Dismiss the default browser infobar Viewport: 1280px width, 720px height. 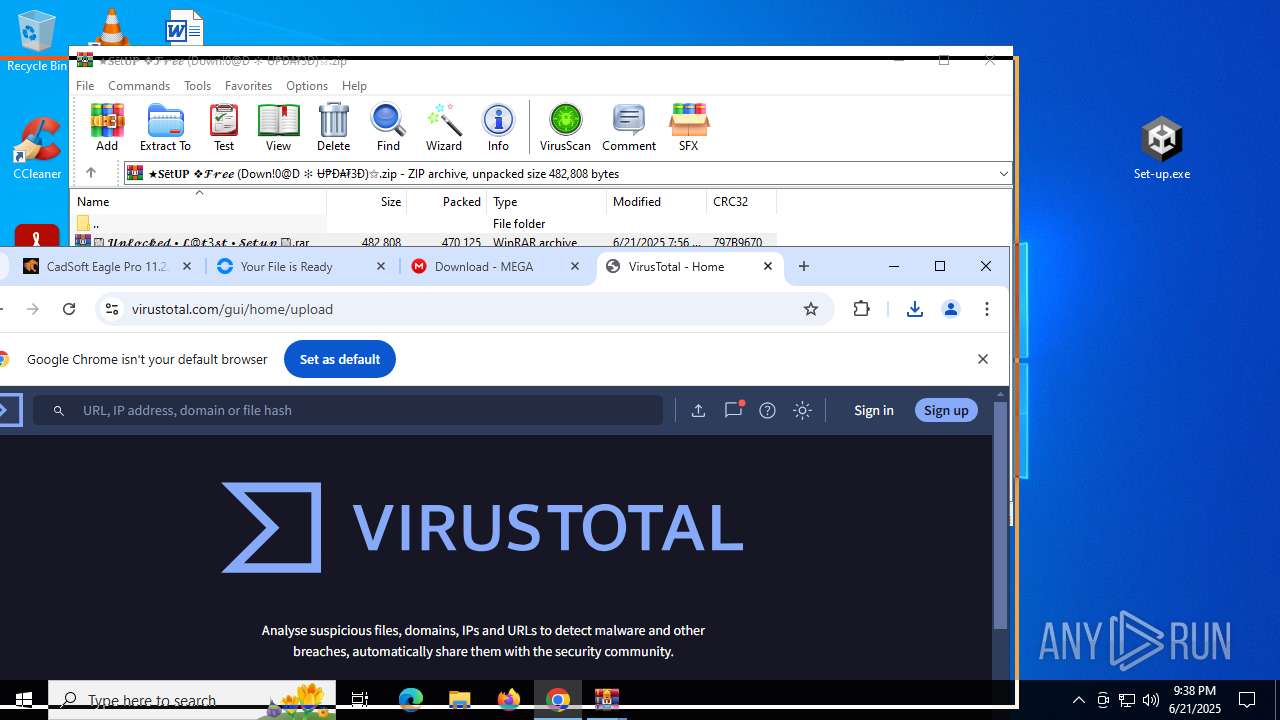click(x=982, y=359)
